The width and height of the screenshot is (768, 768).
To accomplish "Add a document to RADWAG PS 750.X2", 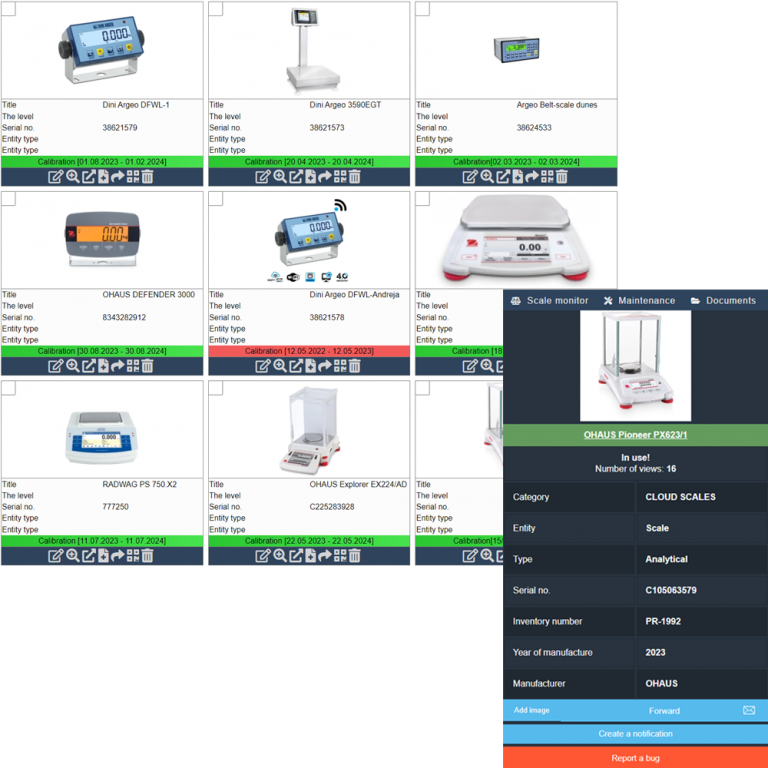I will tap(103, 555).
